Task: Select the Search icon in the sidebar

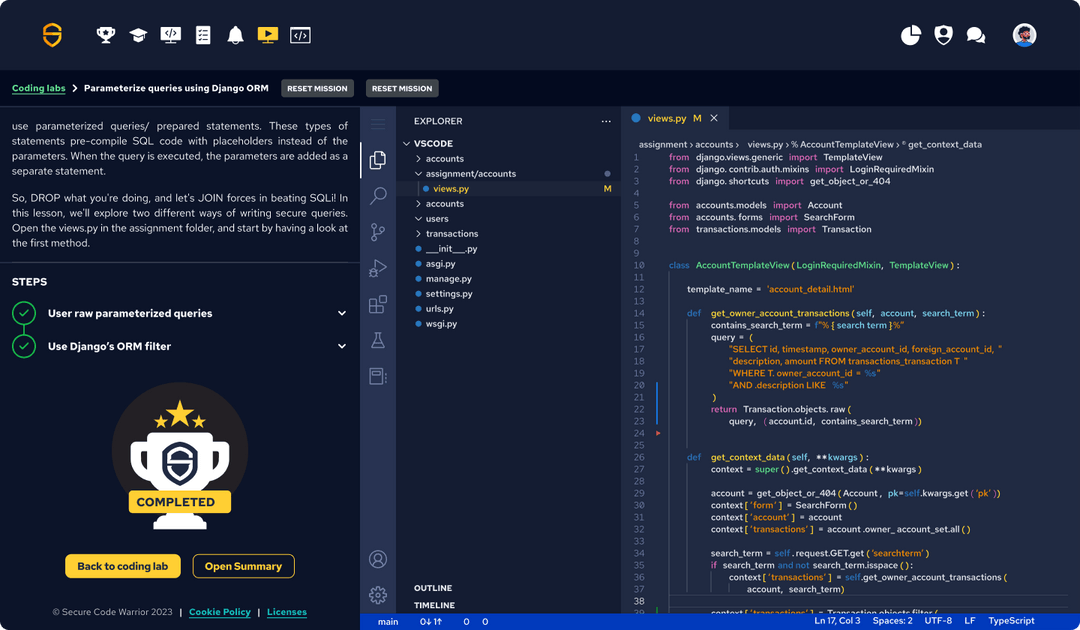Action: (378, 196)
